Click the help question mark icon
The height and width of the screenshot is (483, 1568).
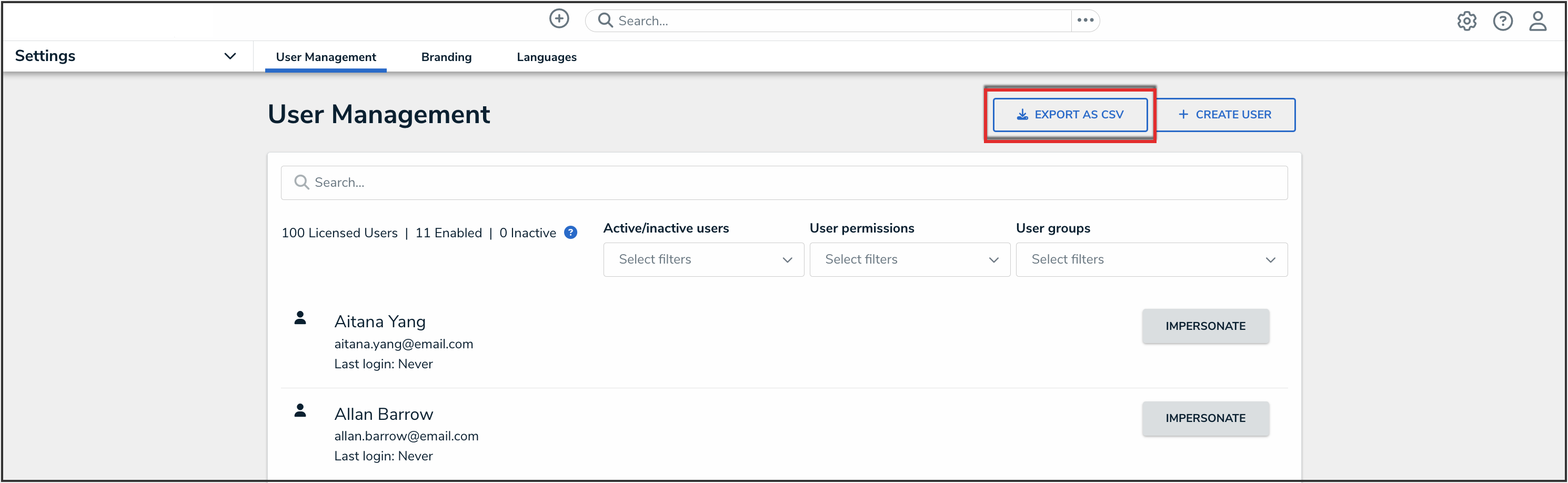point(1502,21)
